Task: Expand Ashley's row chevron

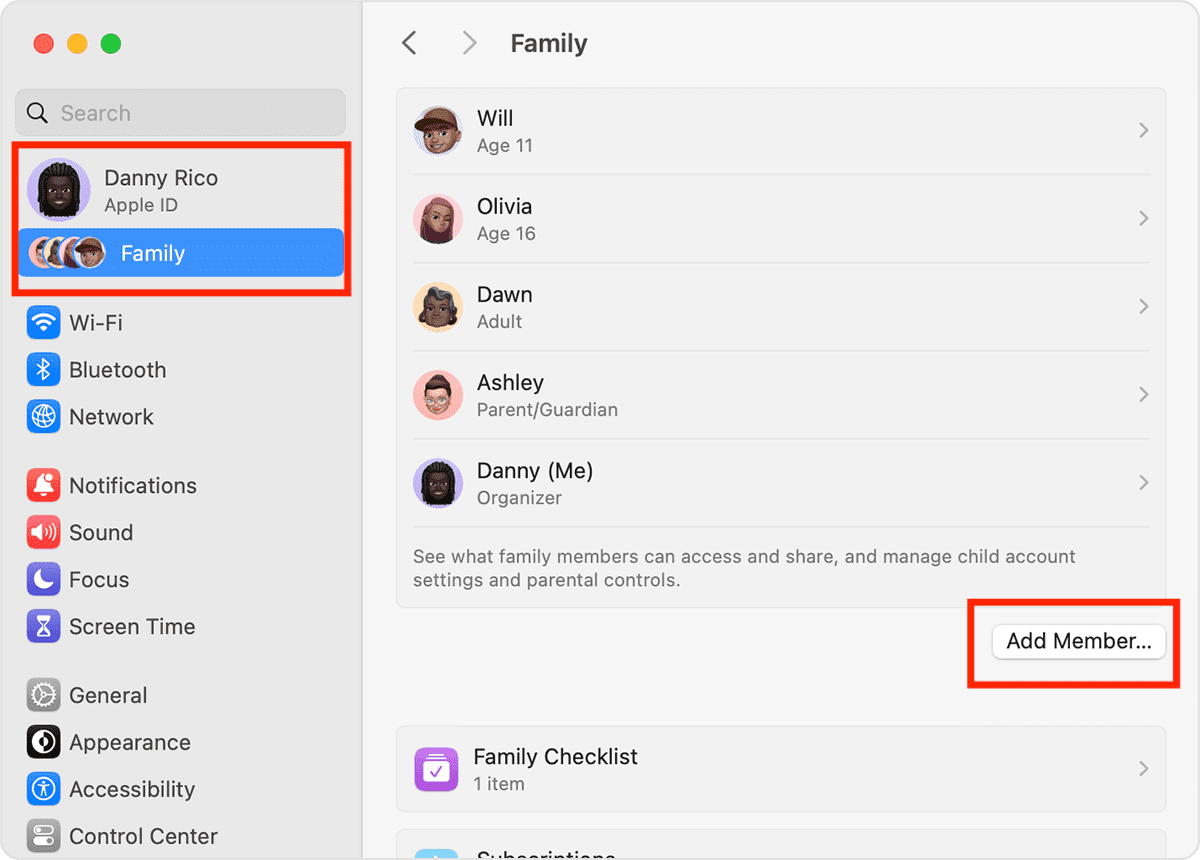Action: 1143,395
